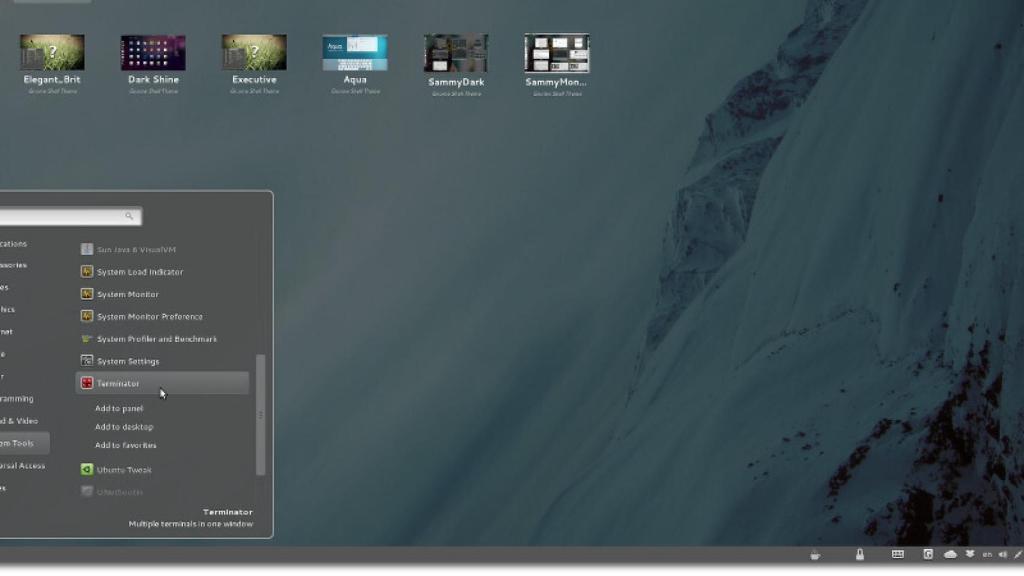
Task: Open the keyboard indicator in the panel
Action: point(898,554)
